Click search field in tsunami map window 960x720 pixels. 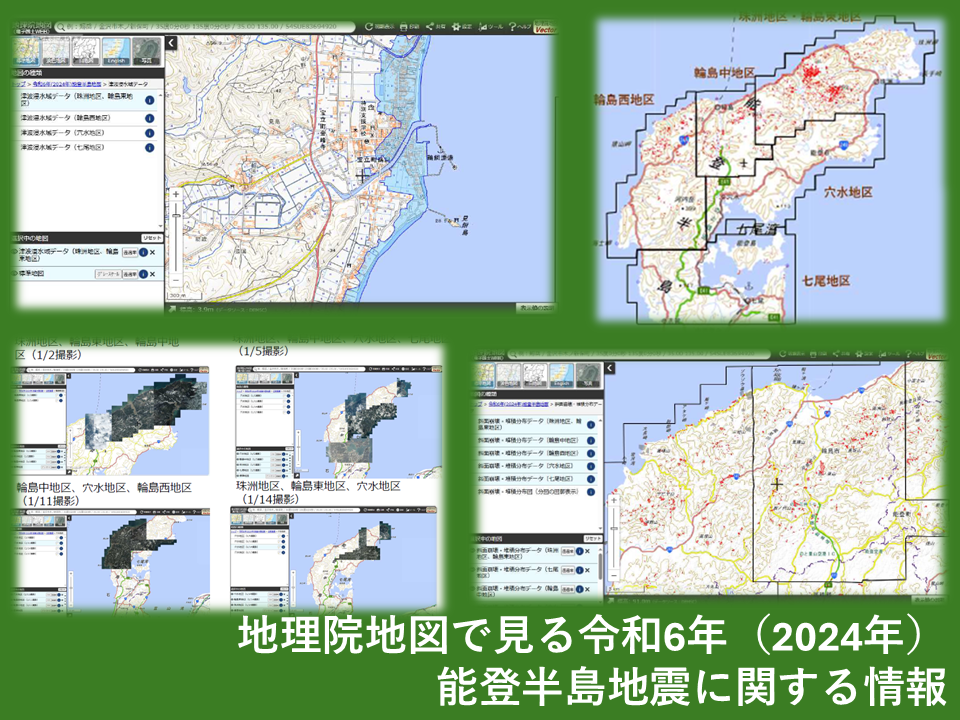click(x=205, y=27)
